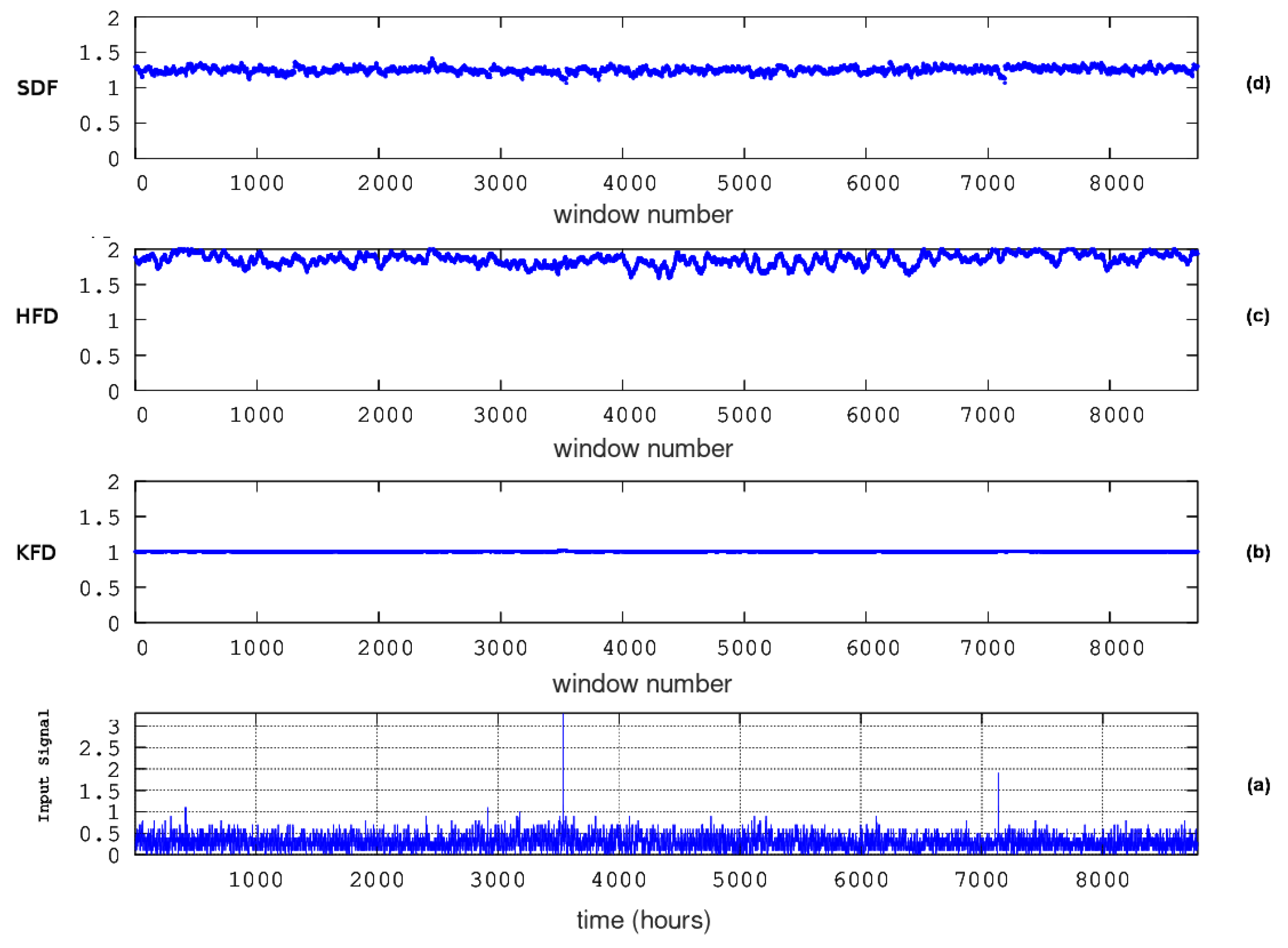
Task: Click window number title below HFD plot
Action: (642, 448)
